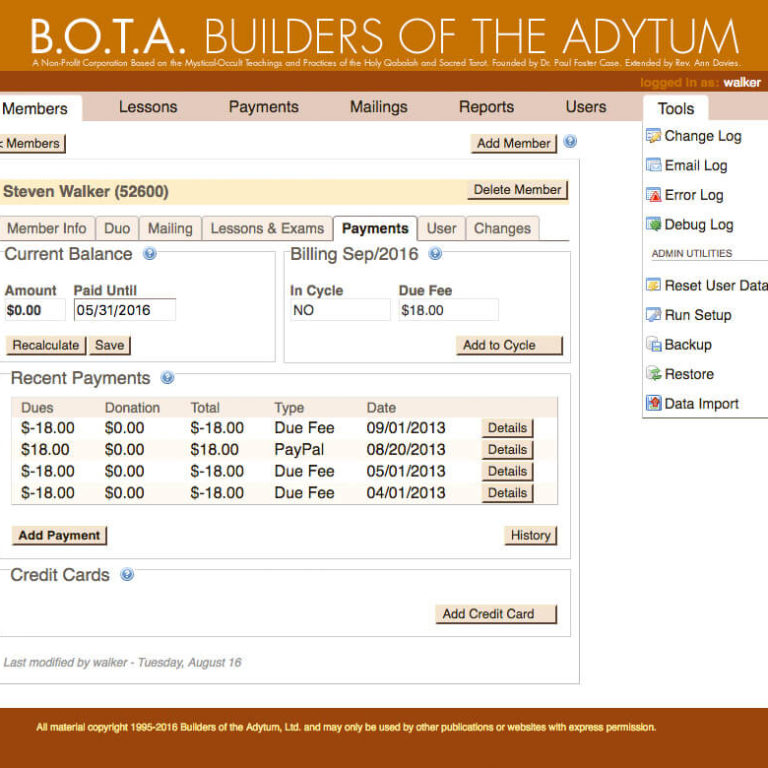Select the member Payments sub-tab

click(x=375, y=228)
